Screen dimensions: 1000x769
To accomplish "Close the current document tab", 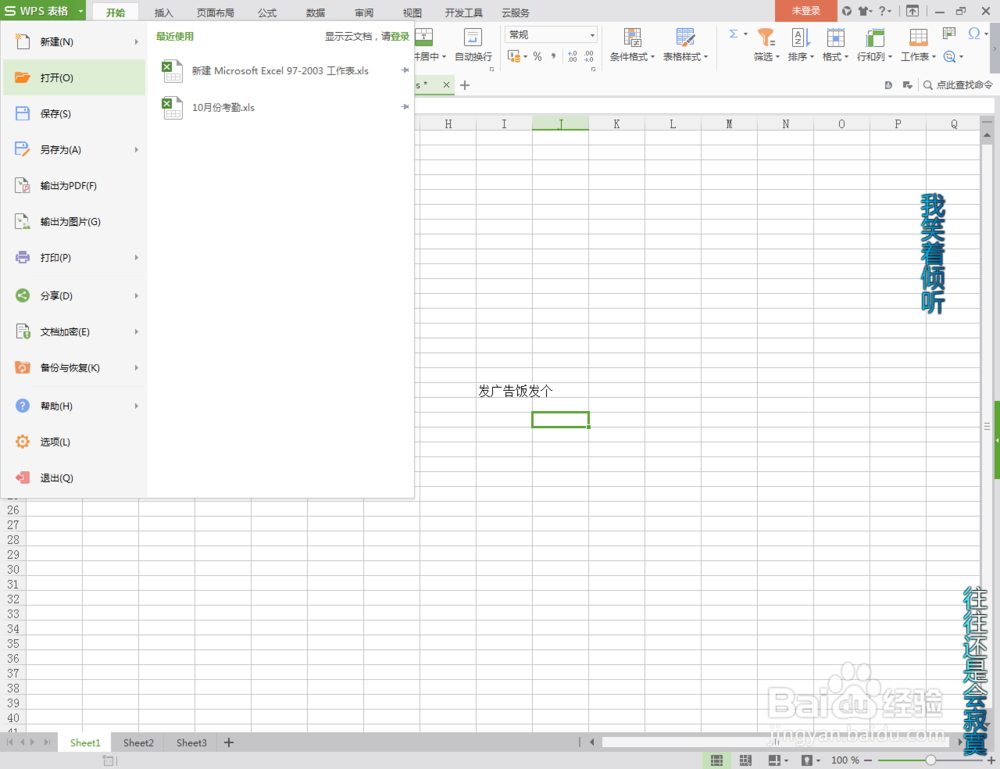I will coord(446,85).
